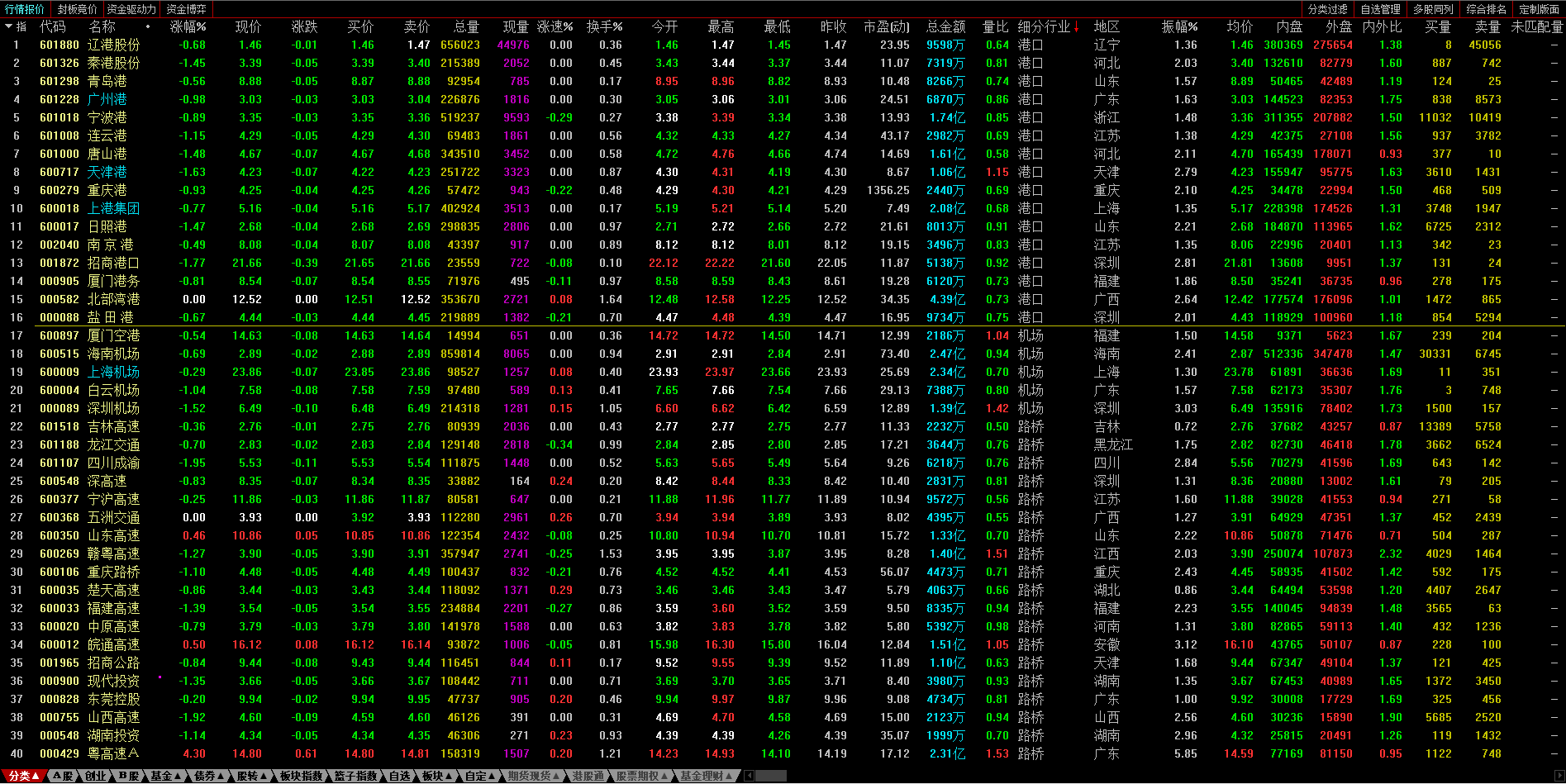
Task: Click the 细分行业 column sort arrow
Action: [x=1076, y=27]
